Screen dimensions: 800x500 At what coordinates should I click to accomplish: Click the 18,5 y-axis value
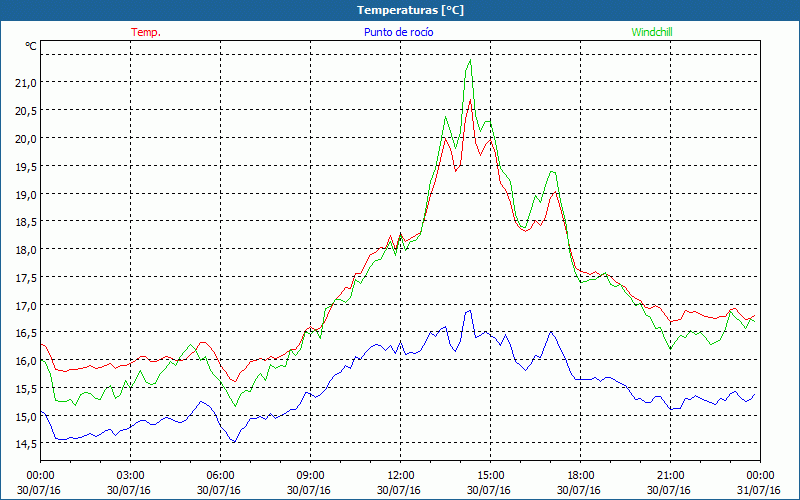27,222
